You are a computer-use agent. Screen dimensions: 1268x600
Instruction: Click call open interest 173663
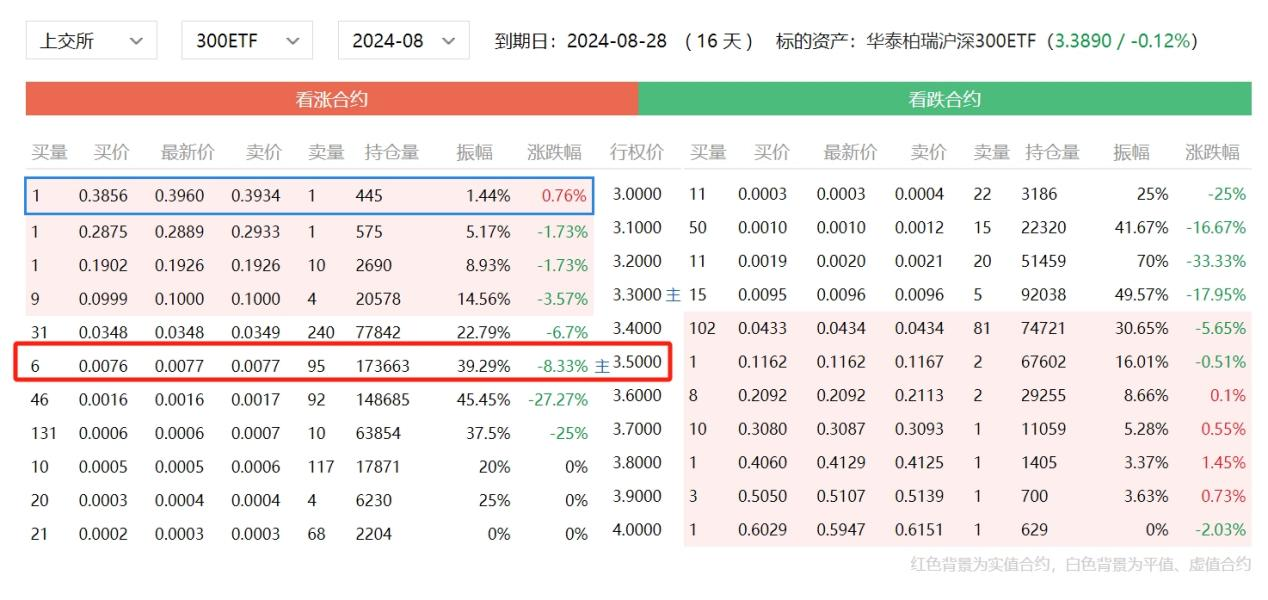[x=383, y=366]
